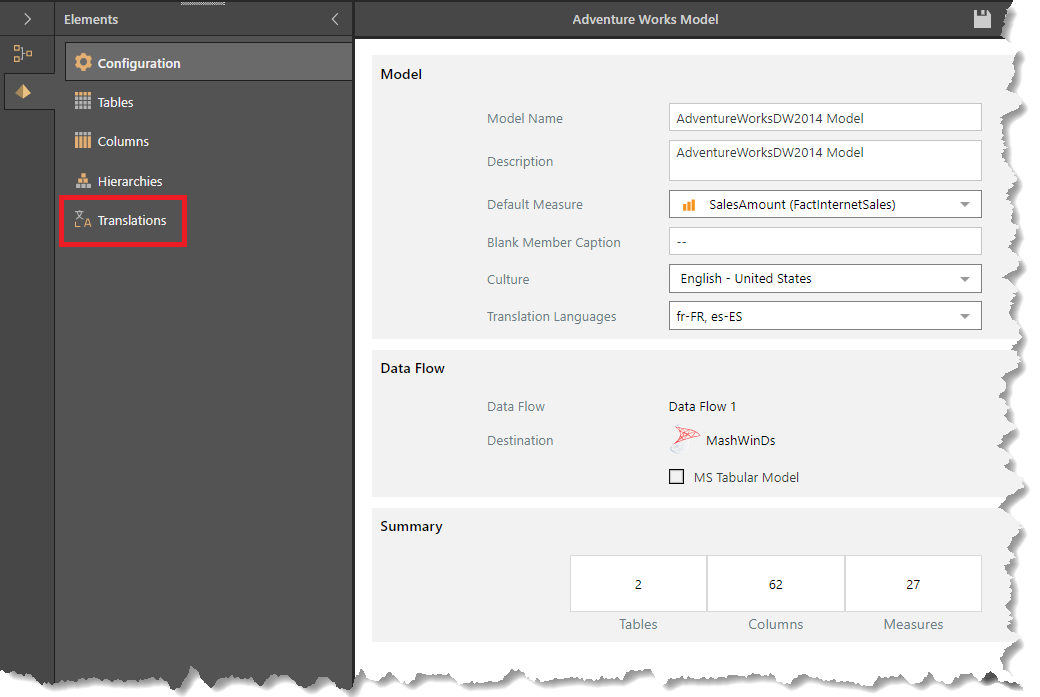
Task: Click the Hierarchies pyramid icon
Action: click(x=83, y=181)
